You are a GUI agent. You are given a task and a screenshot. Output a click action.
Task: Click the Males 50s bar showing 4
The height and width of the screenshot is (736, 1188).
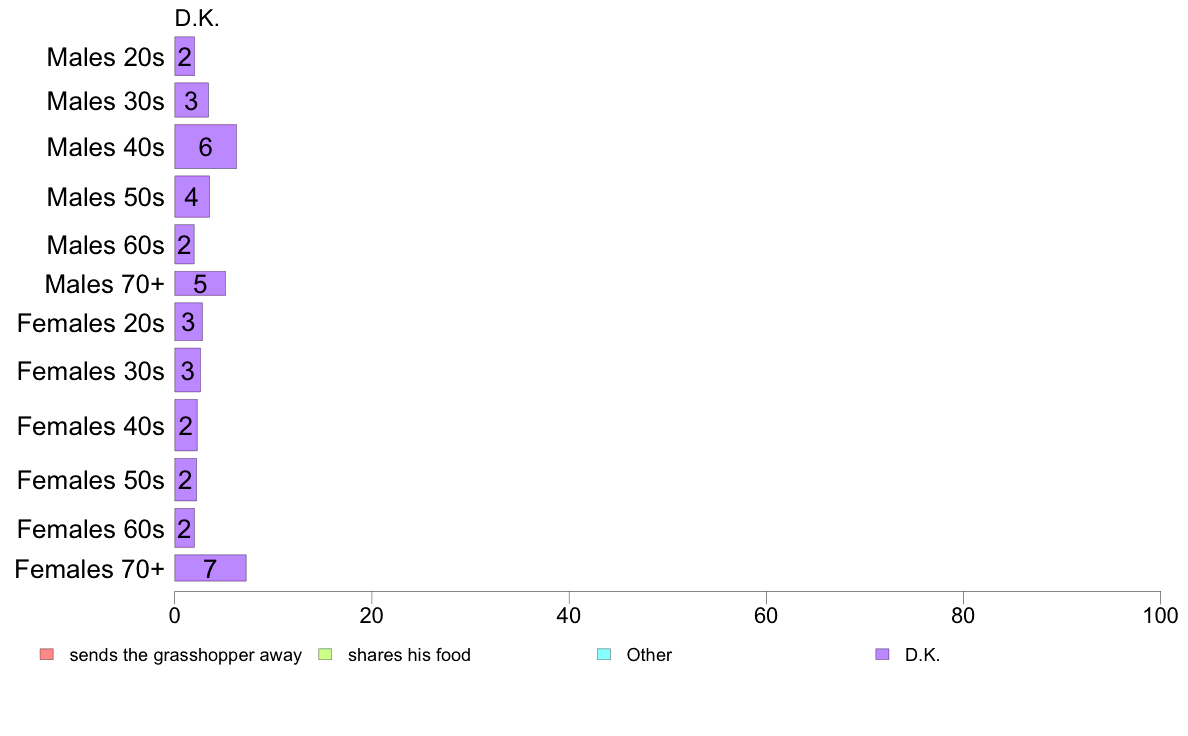coord(192,196)
